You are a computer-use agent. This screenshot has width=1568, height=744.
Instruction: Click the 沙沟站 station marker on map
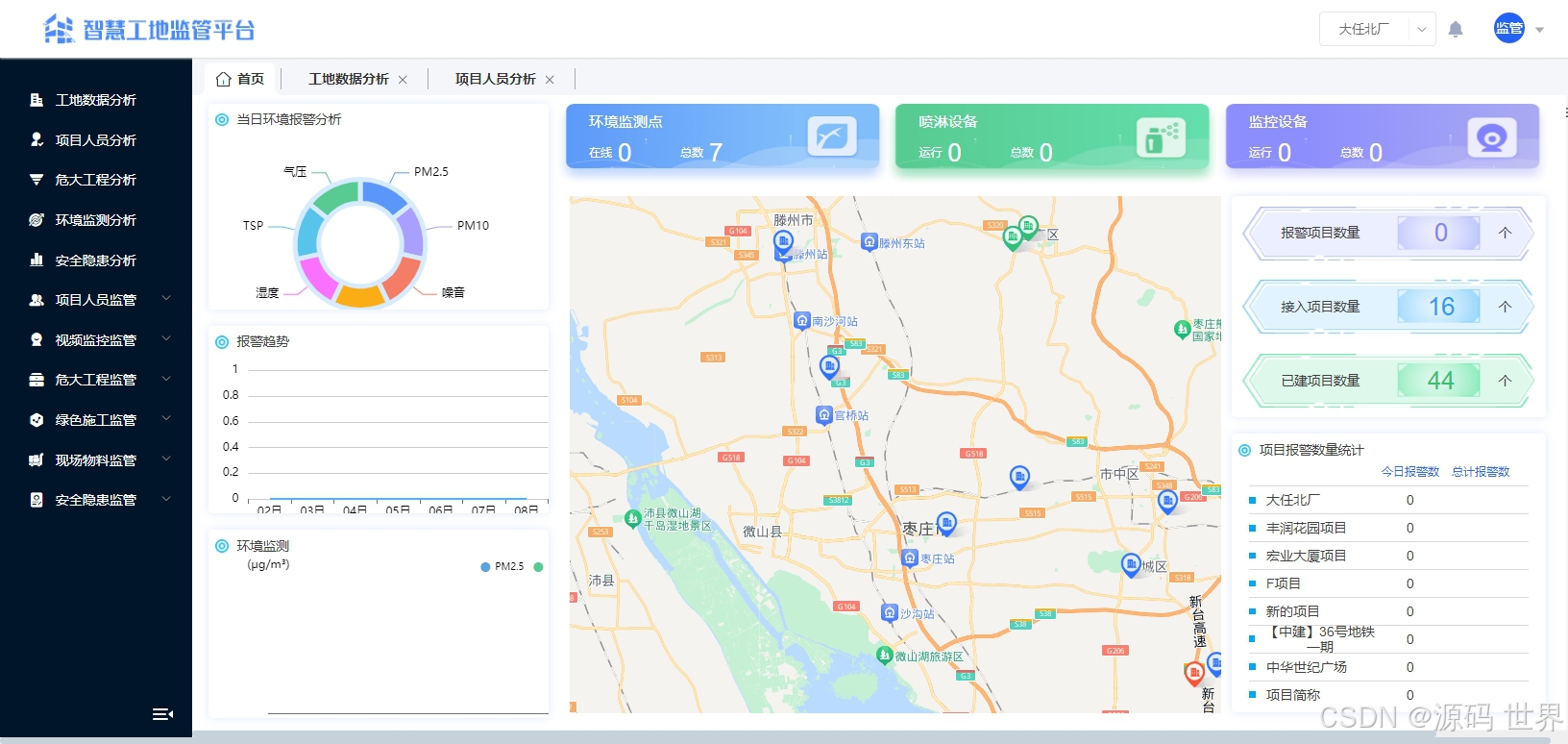[890, 612]
